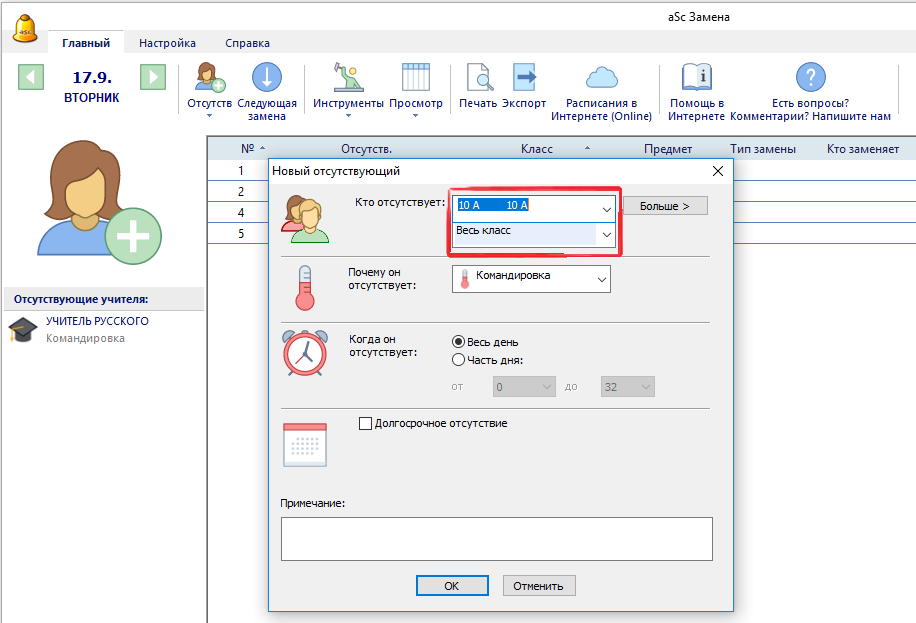Screen dimensions: 916x623
Task: Expand the Весь класс dropdown
Action: click(606, 234)
